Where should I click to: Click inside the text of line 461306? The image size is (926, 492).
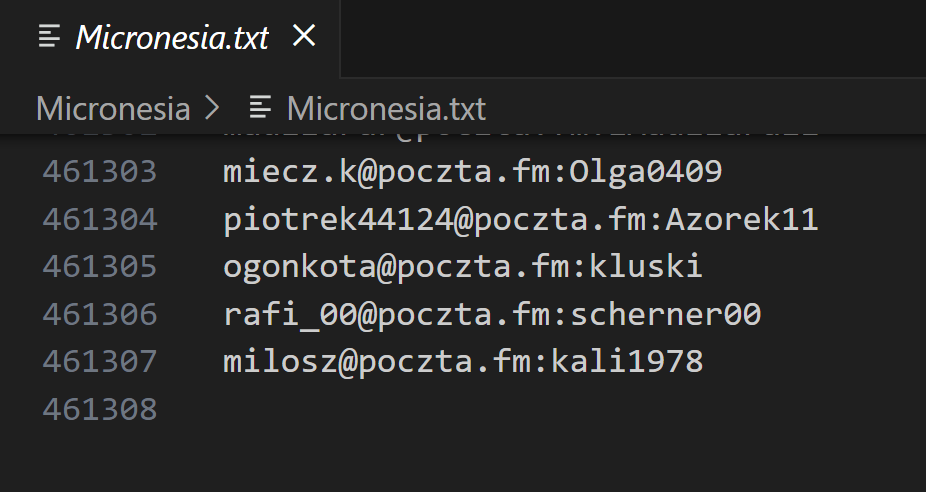(x=491, y=314)
